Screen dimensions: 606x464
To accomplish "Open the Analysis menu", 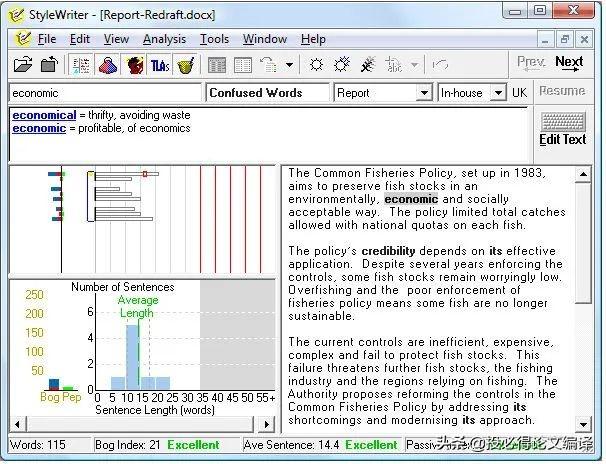I will tap(164, 39).
